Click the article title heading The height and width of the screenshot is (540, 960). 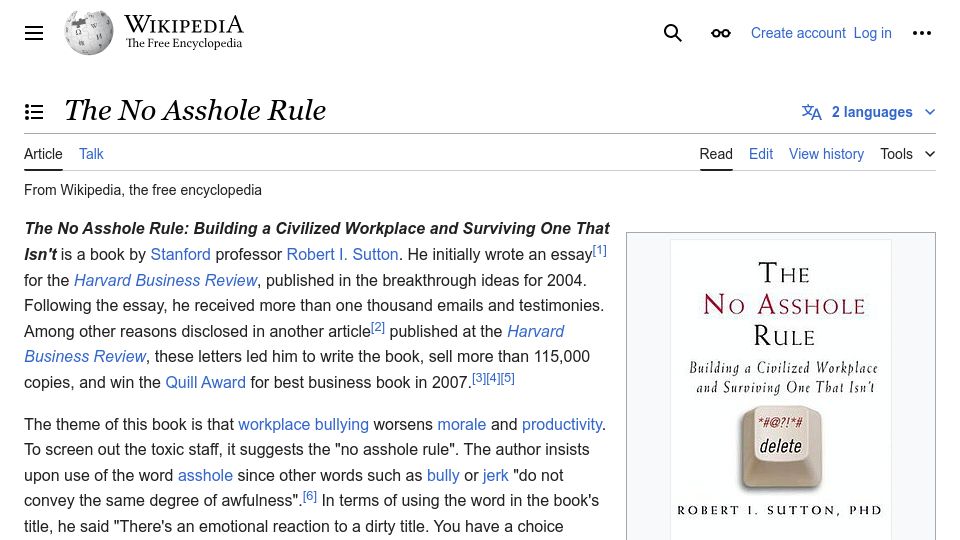tap(195, 110)
